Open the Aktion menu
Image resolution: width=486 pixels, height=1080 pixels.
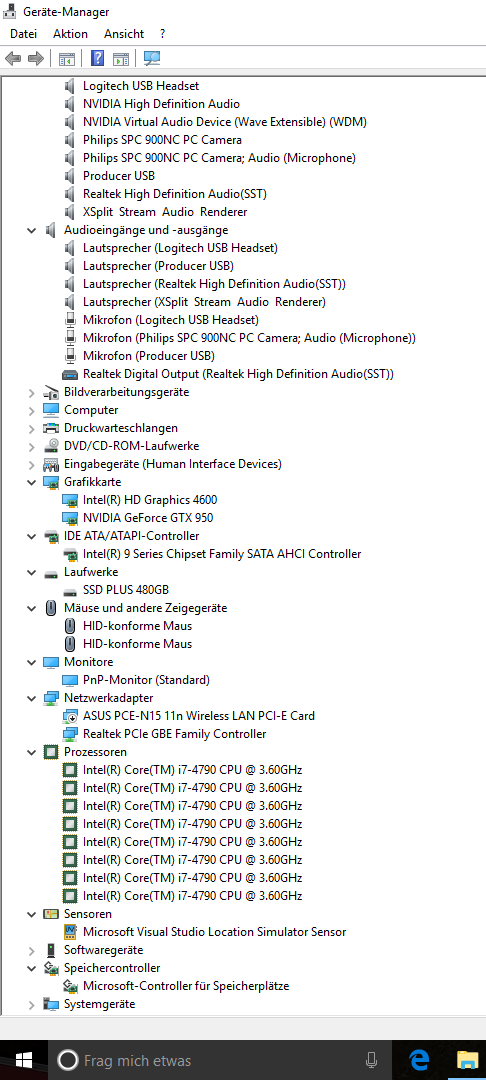point(70,34)
